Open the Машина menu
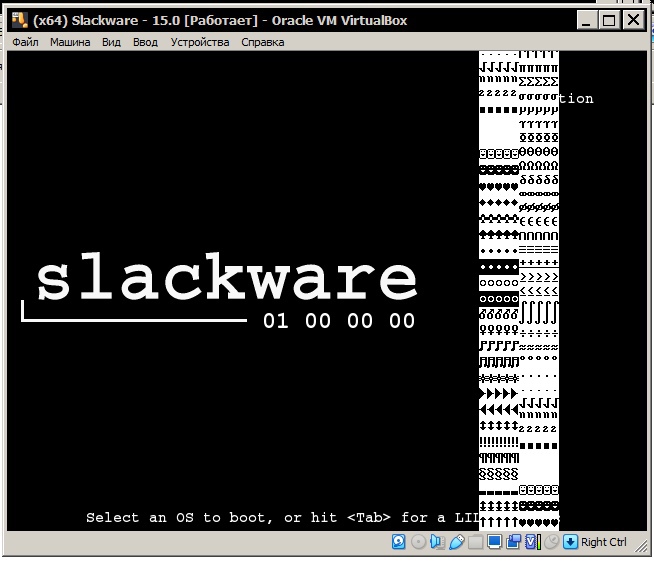Image resolution: width=654 pixels, height=562 pixels. point(70,42)
